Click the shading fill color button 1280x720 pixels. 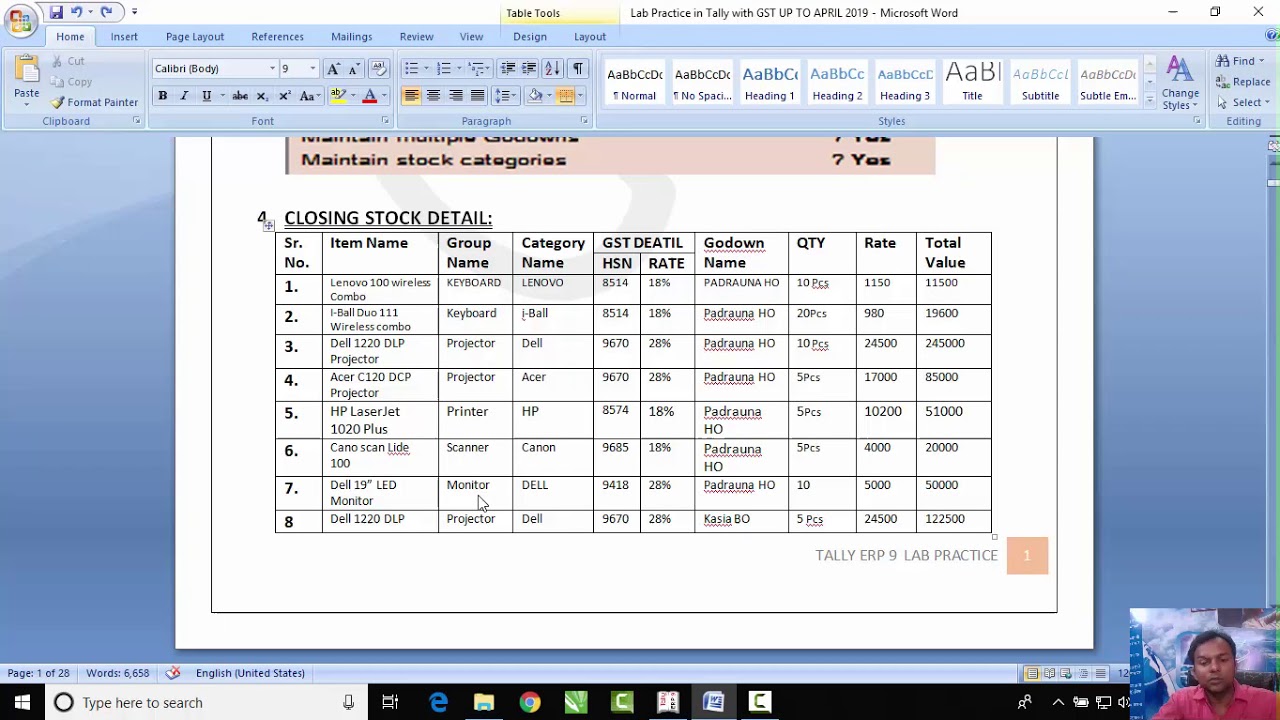tap(535, 96)
